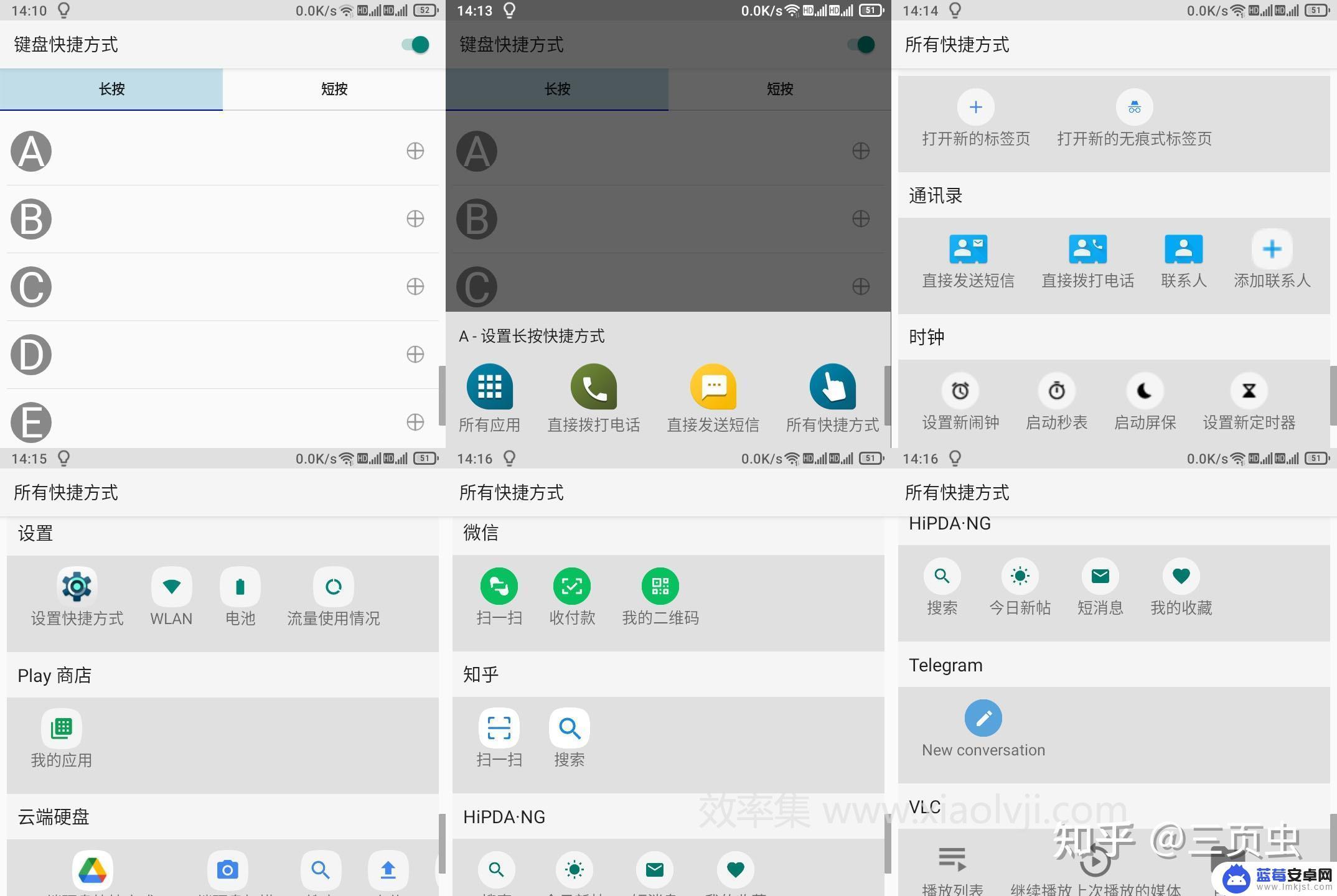This screenshot has height=896, width=1337.
Task: Select the upload icon under 云端硬盘
Action: 388,870
